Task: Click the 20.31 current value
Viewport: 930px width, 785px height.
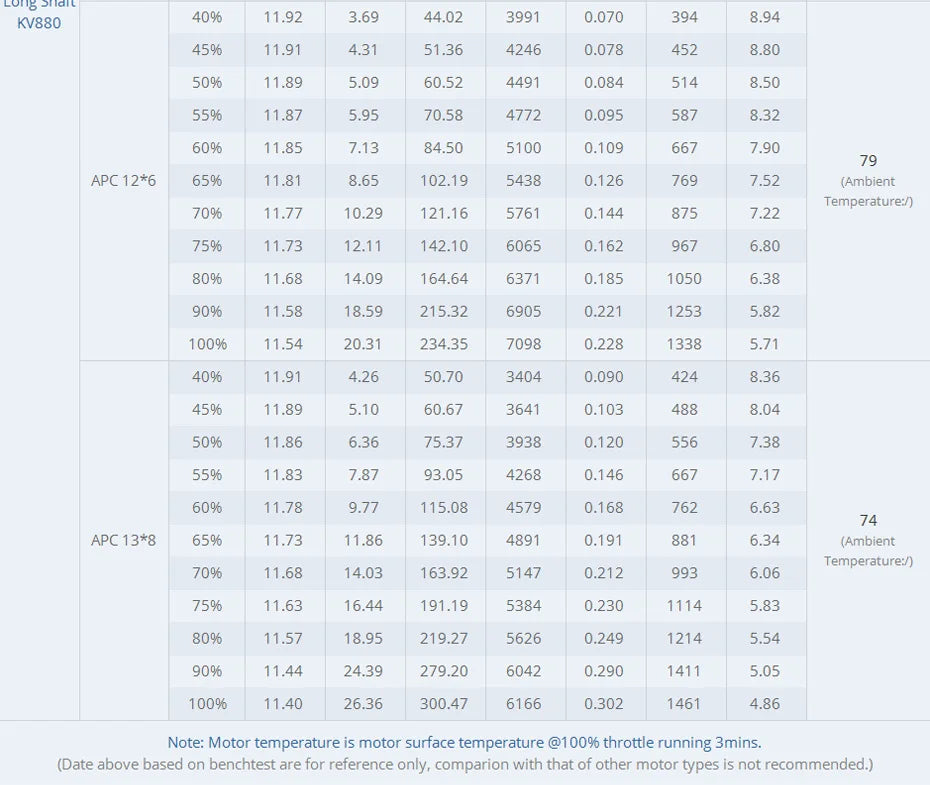Action: 363,344
